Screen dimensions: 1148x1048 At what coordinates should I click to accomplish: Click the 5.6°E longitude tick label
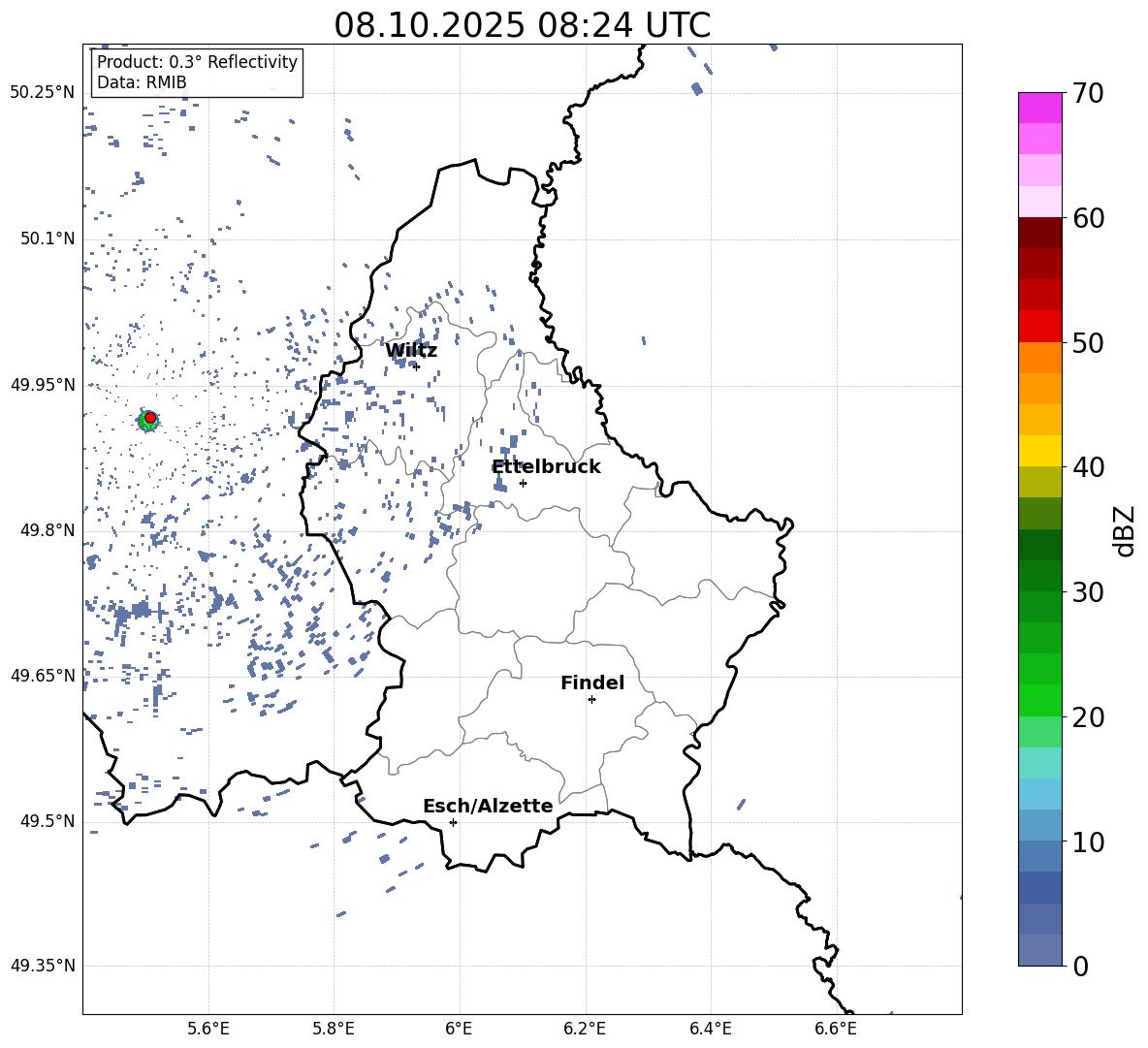tap(208, 1029)
